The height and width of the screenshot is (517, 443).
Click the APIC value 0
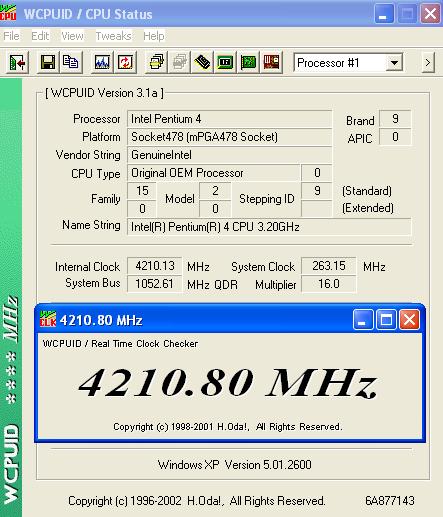[395, 137]
